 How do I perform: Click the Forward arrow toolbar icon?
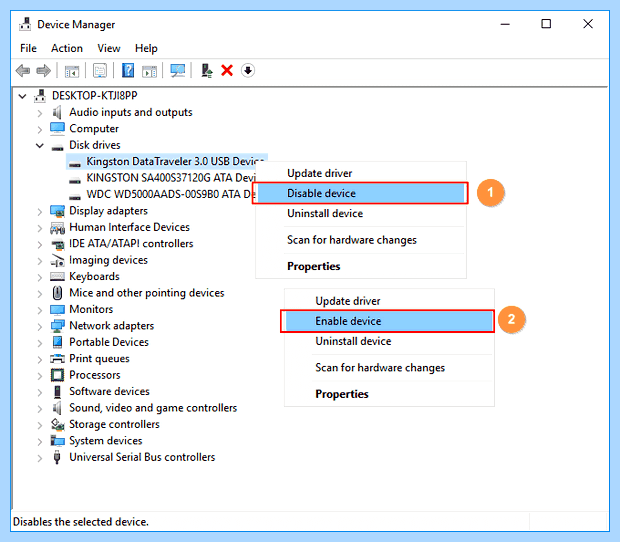(x=43, y=71)
